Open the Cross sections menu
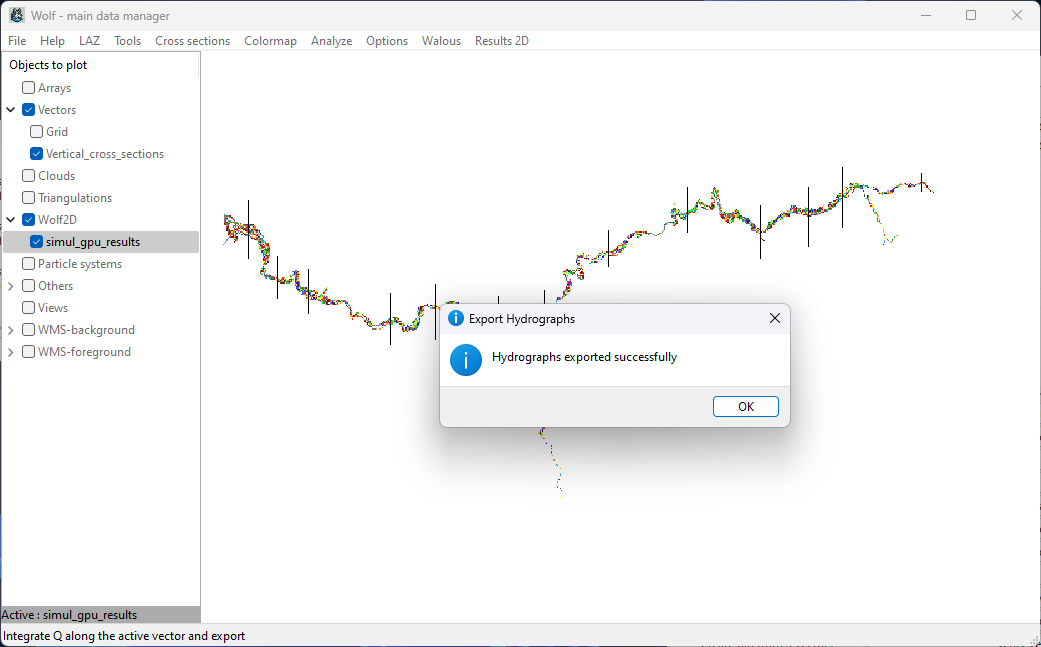The image size is (1041, 647). pos(192,41)
